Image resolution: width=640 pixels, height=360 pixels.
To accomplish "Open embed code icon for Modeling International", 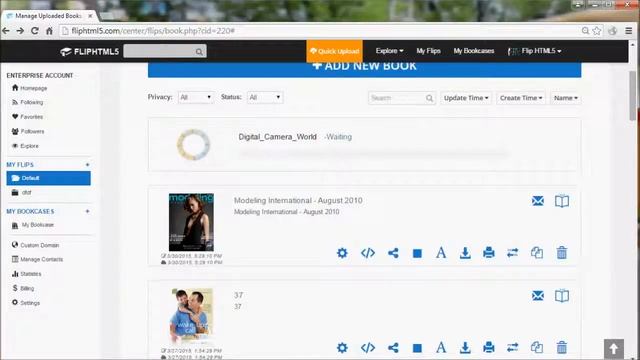I will (x=368, y=253).
